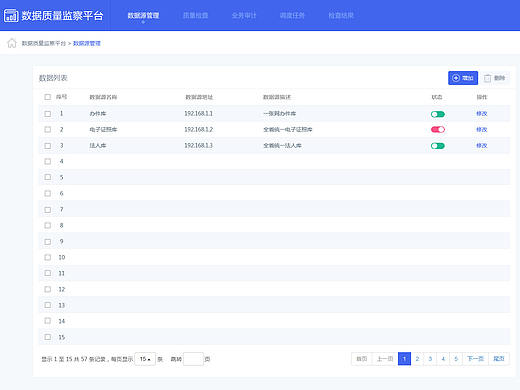Click the 数据源地址 column header

tap(199, 97)
